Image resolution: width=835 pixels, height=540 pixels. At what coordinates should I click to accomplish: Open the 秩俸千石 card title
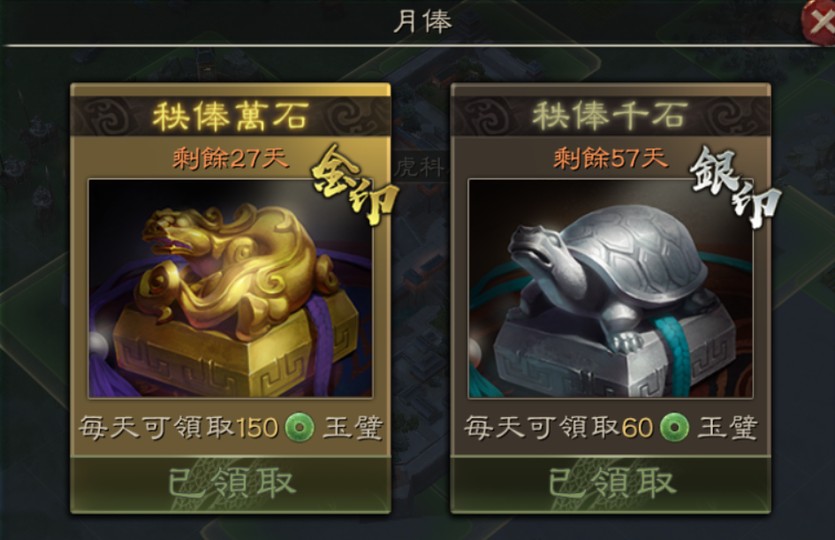click(610, 115)
